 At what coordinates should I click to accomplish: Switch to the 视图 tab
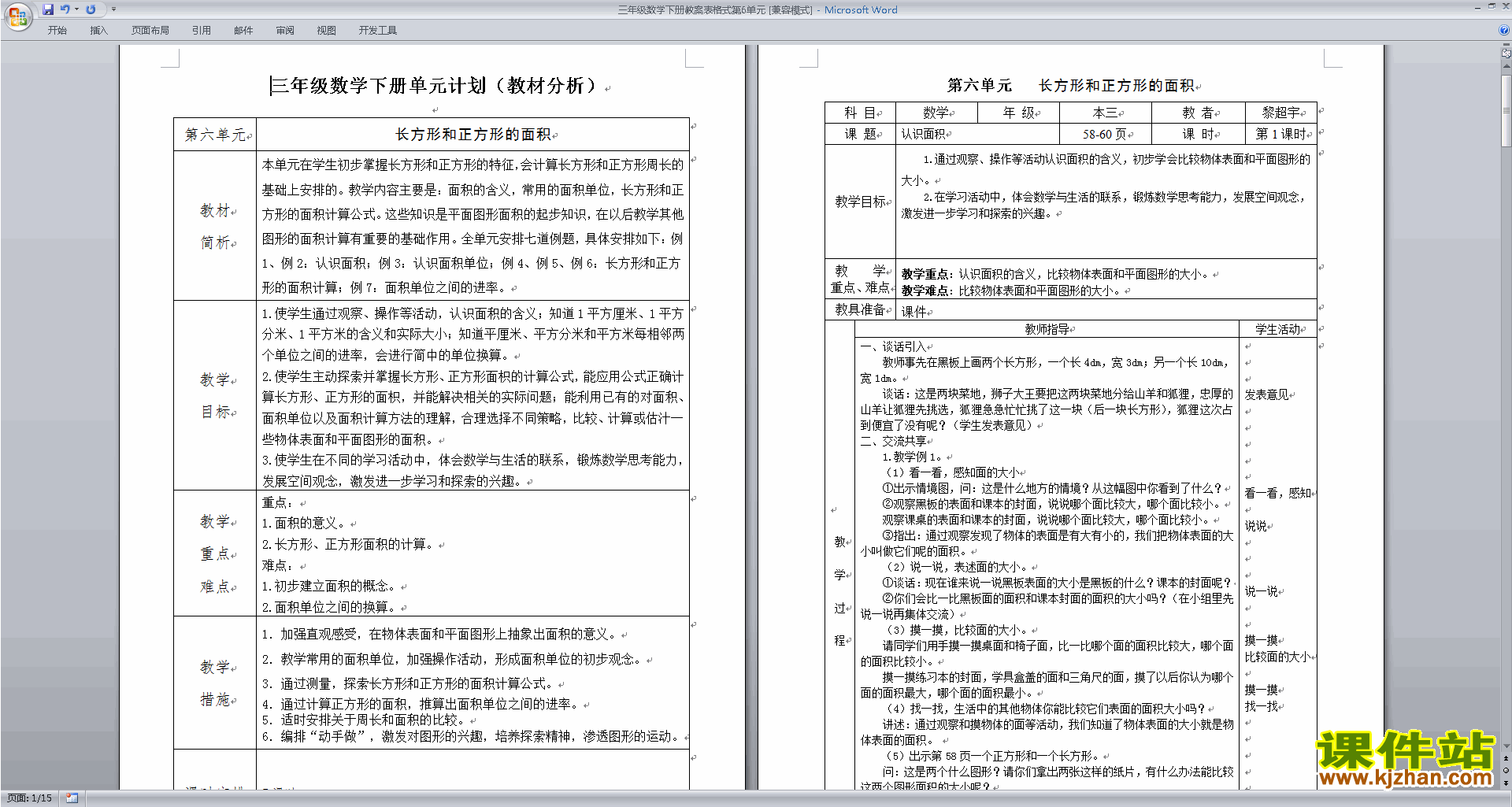pyautogui.click(x=327, y=31)
